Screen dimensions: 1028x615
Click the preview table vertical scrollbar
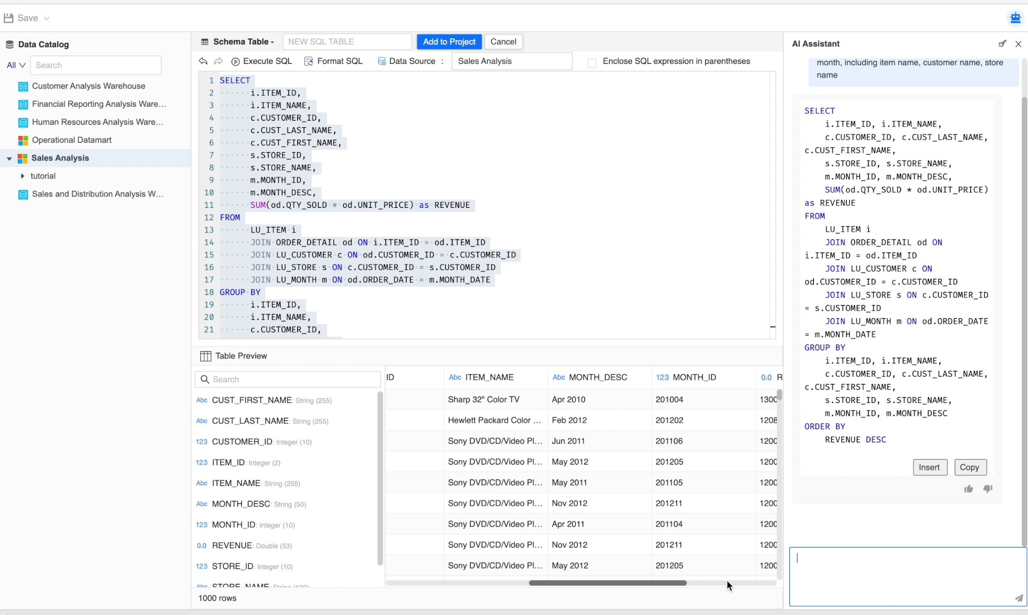click(780, 395)
